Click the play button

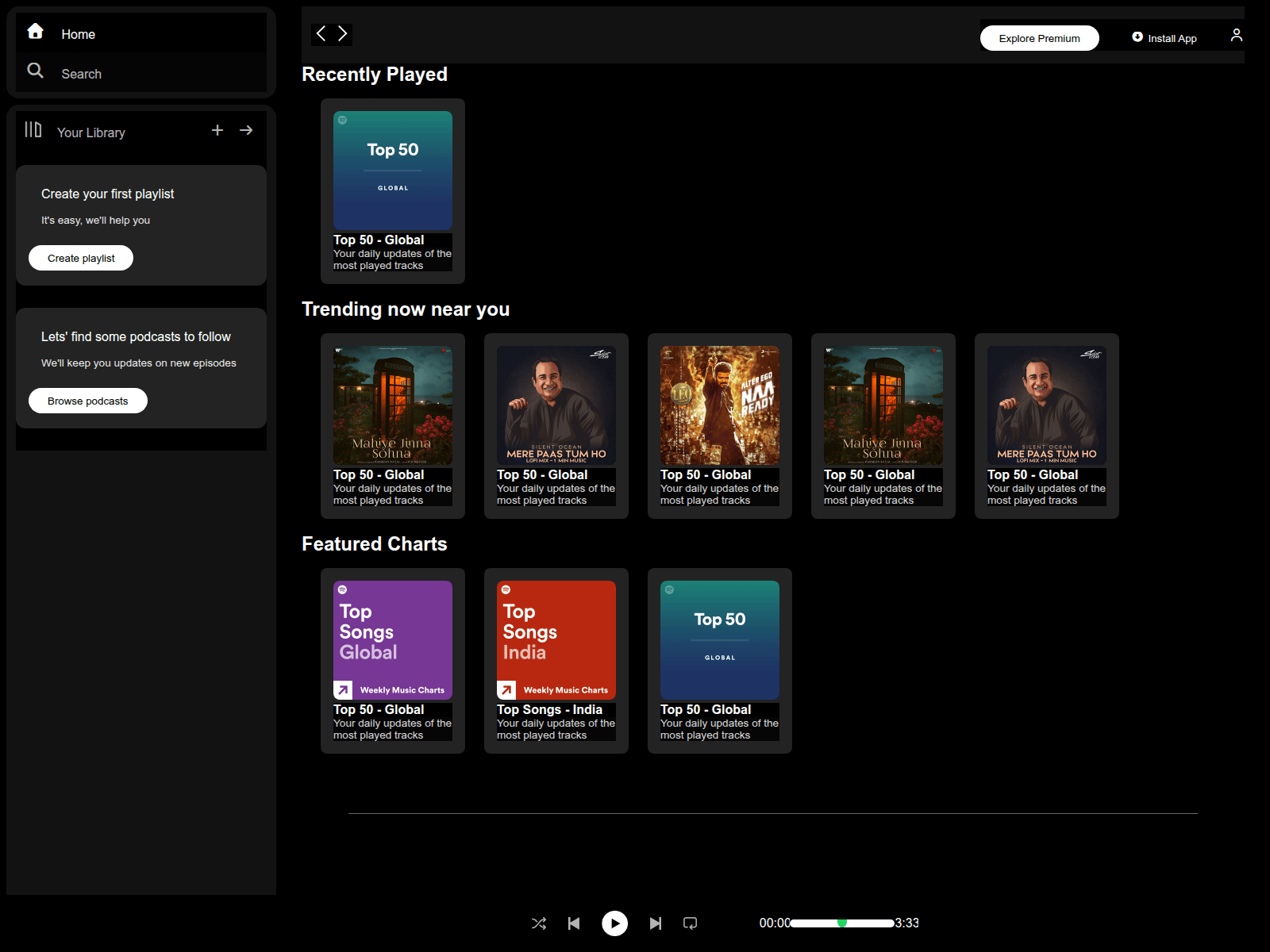pos(614,923)
